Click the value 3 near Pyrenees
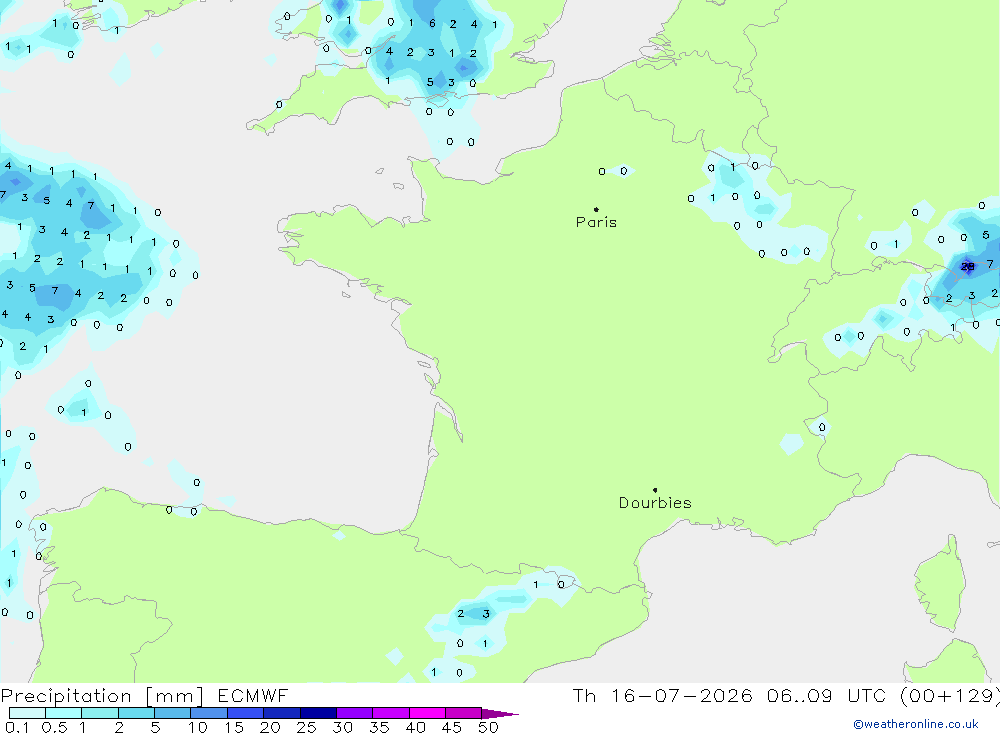This screenshot has width=1000, height=733. tap(486, 614)
